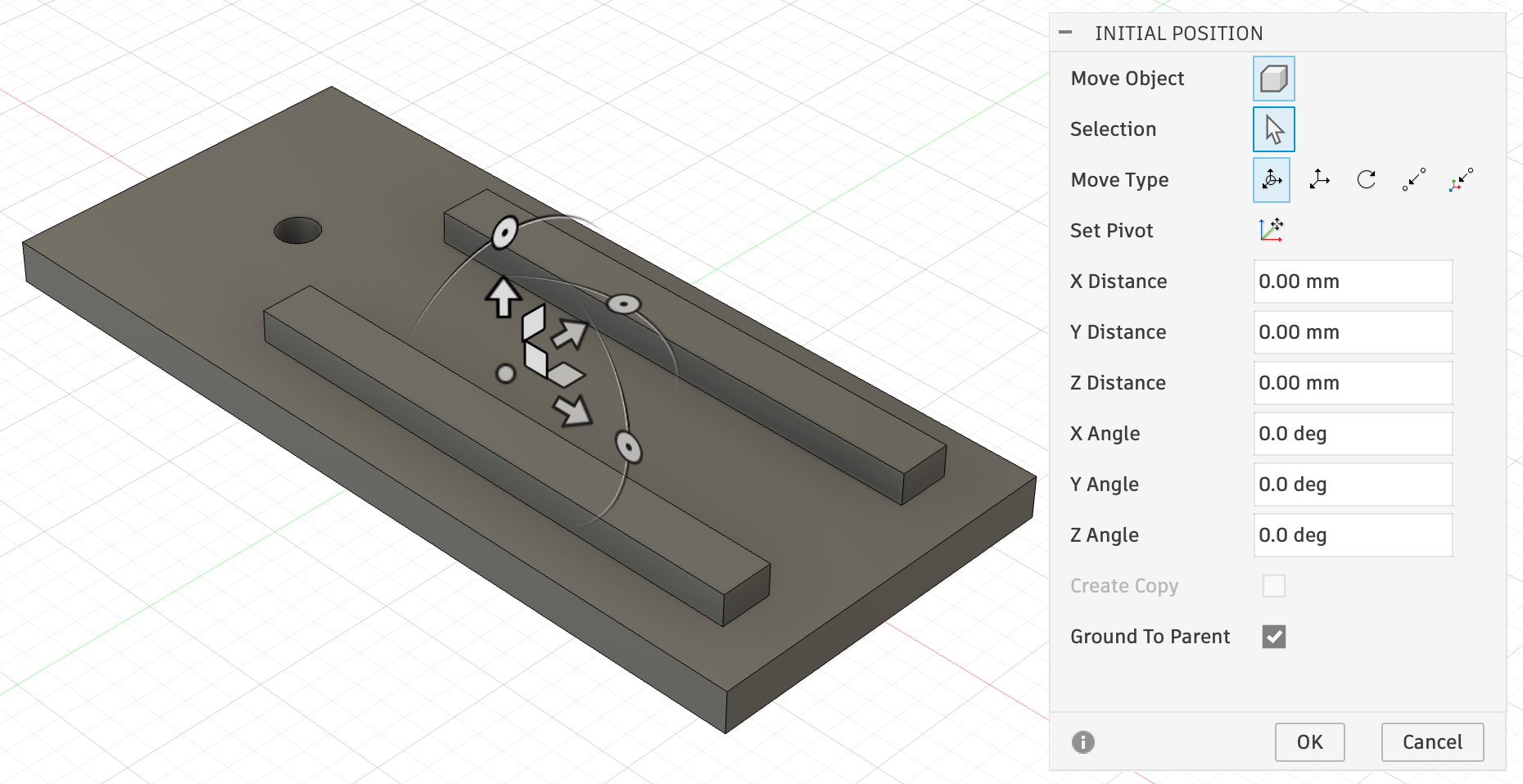
Task: Choose the Point to Point move type
Action: click(x=1414, y=180)
